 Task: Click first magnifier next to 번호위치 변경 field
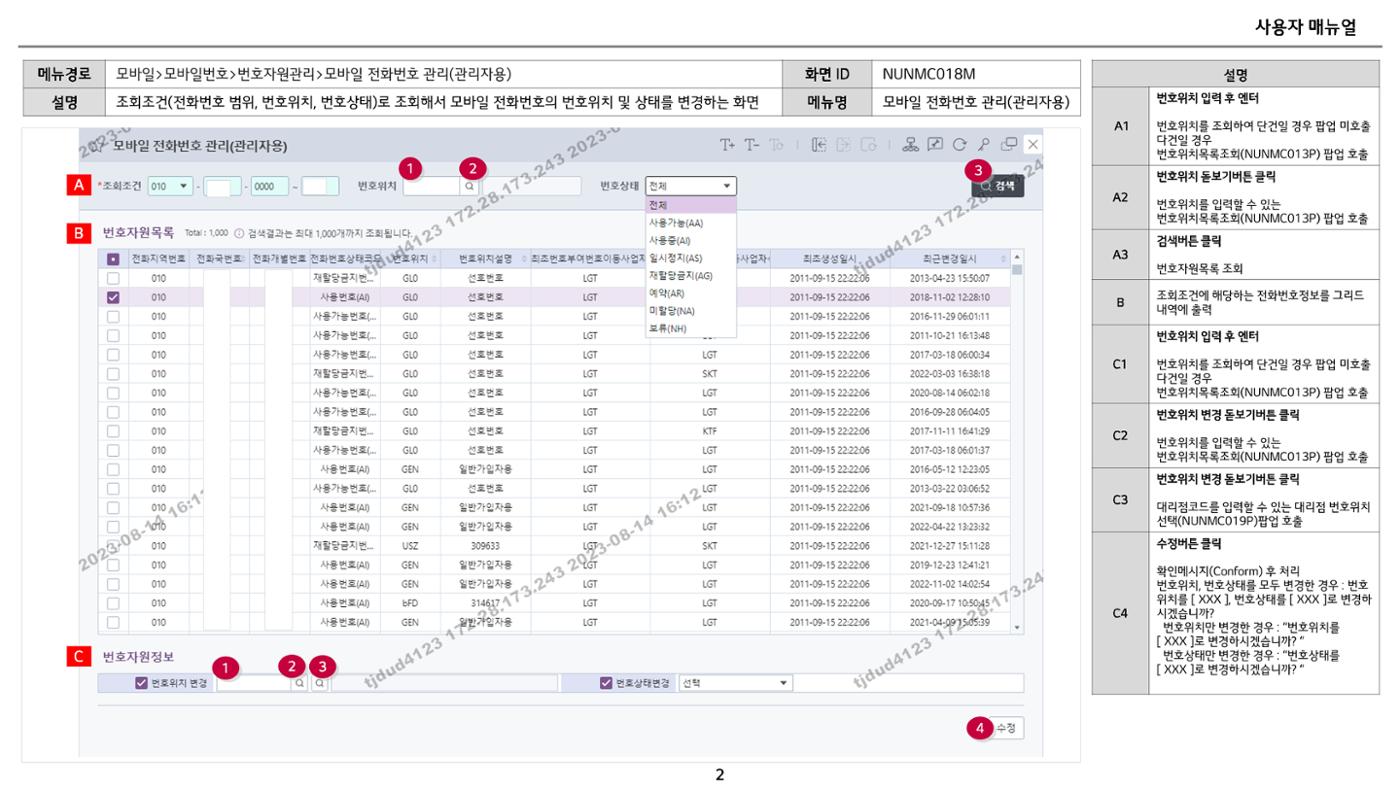299,684
